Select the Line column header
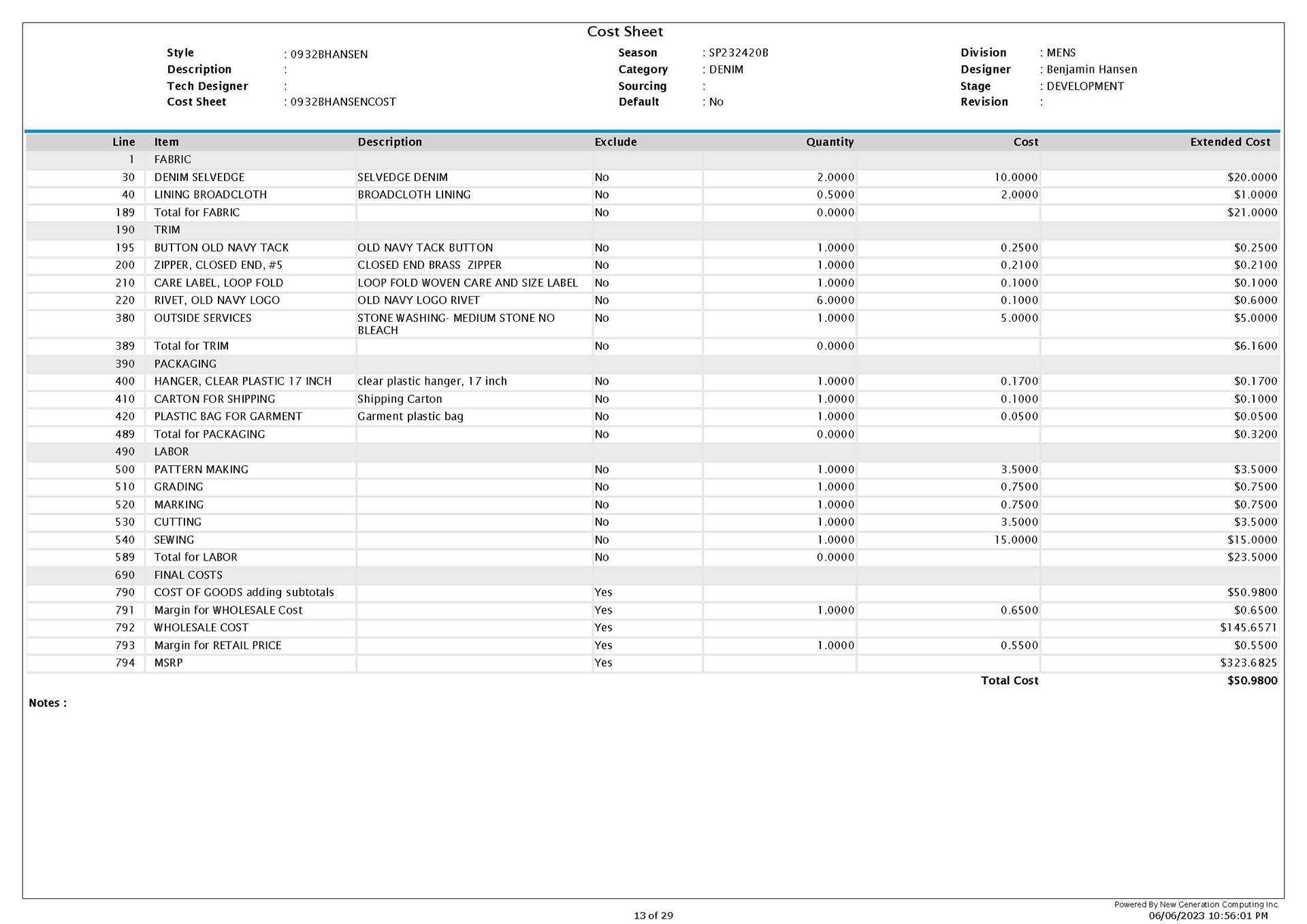The height and width of the screenshot is (924, 1307). tap(123, 142)
